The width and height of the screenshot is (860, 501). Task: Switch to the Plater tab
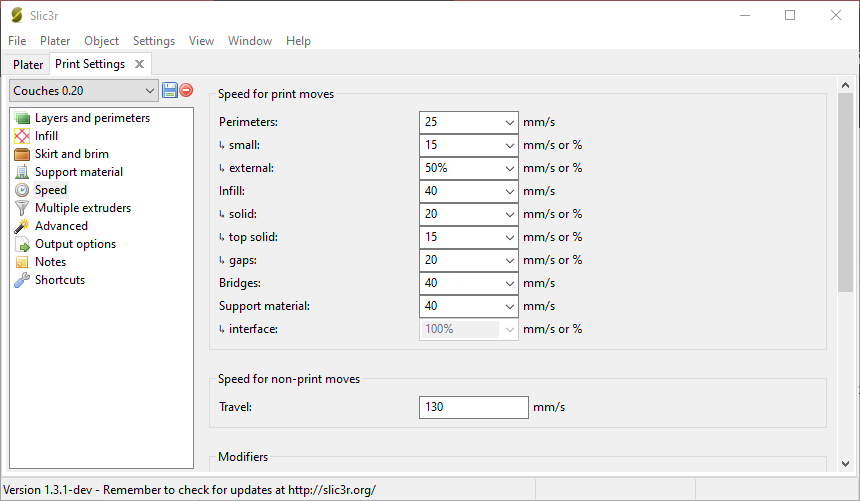click(28, 65)
